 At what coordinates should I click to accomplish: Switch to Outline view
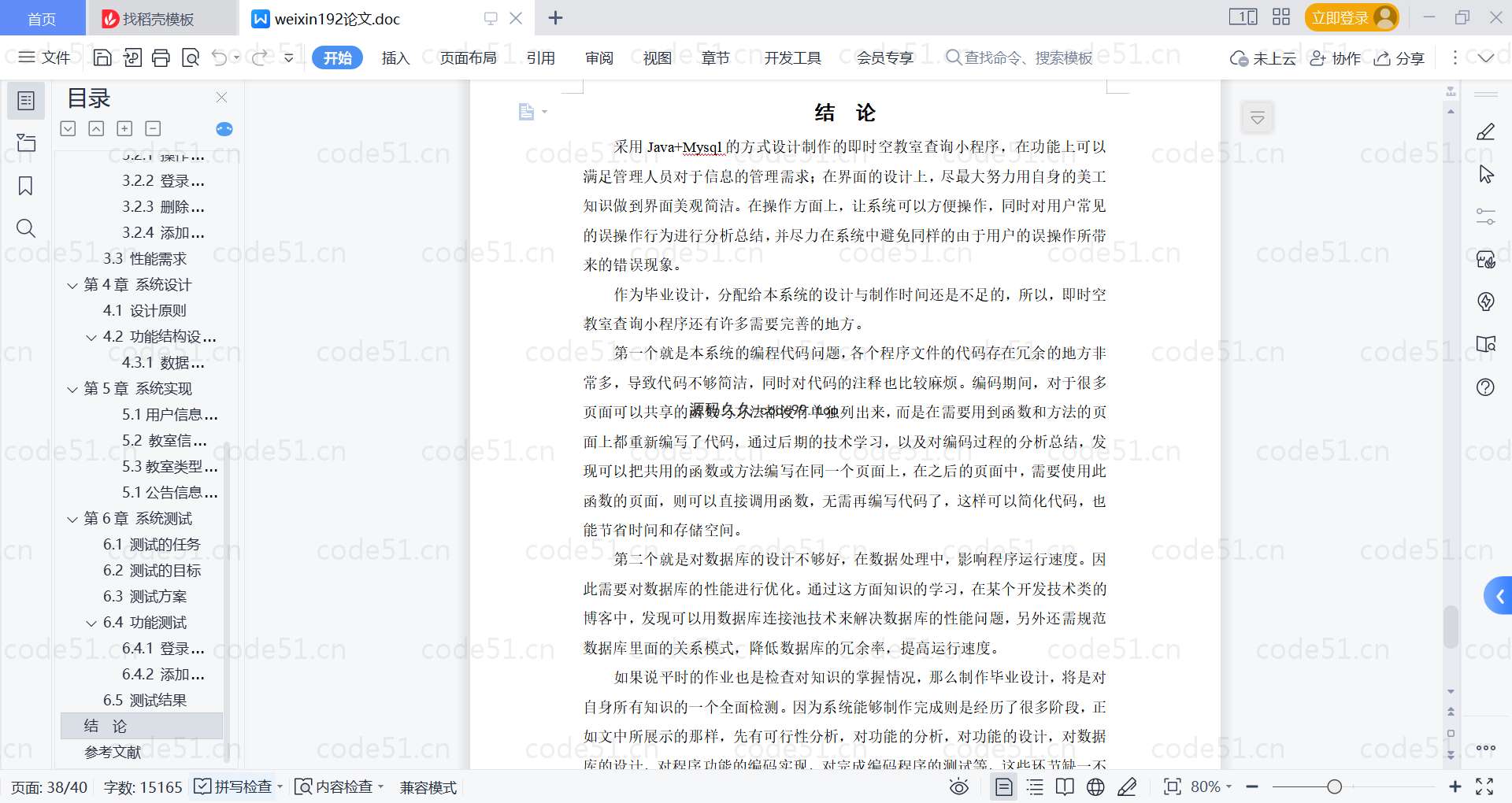1036,786
